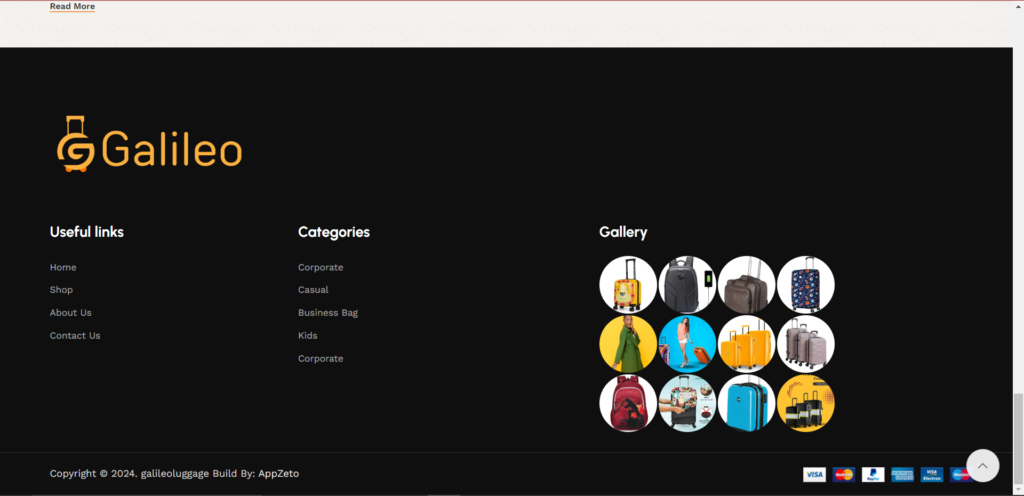
Task: Open woman in green coat gallery thumbnail
Action: tap(628, 344)
